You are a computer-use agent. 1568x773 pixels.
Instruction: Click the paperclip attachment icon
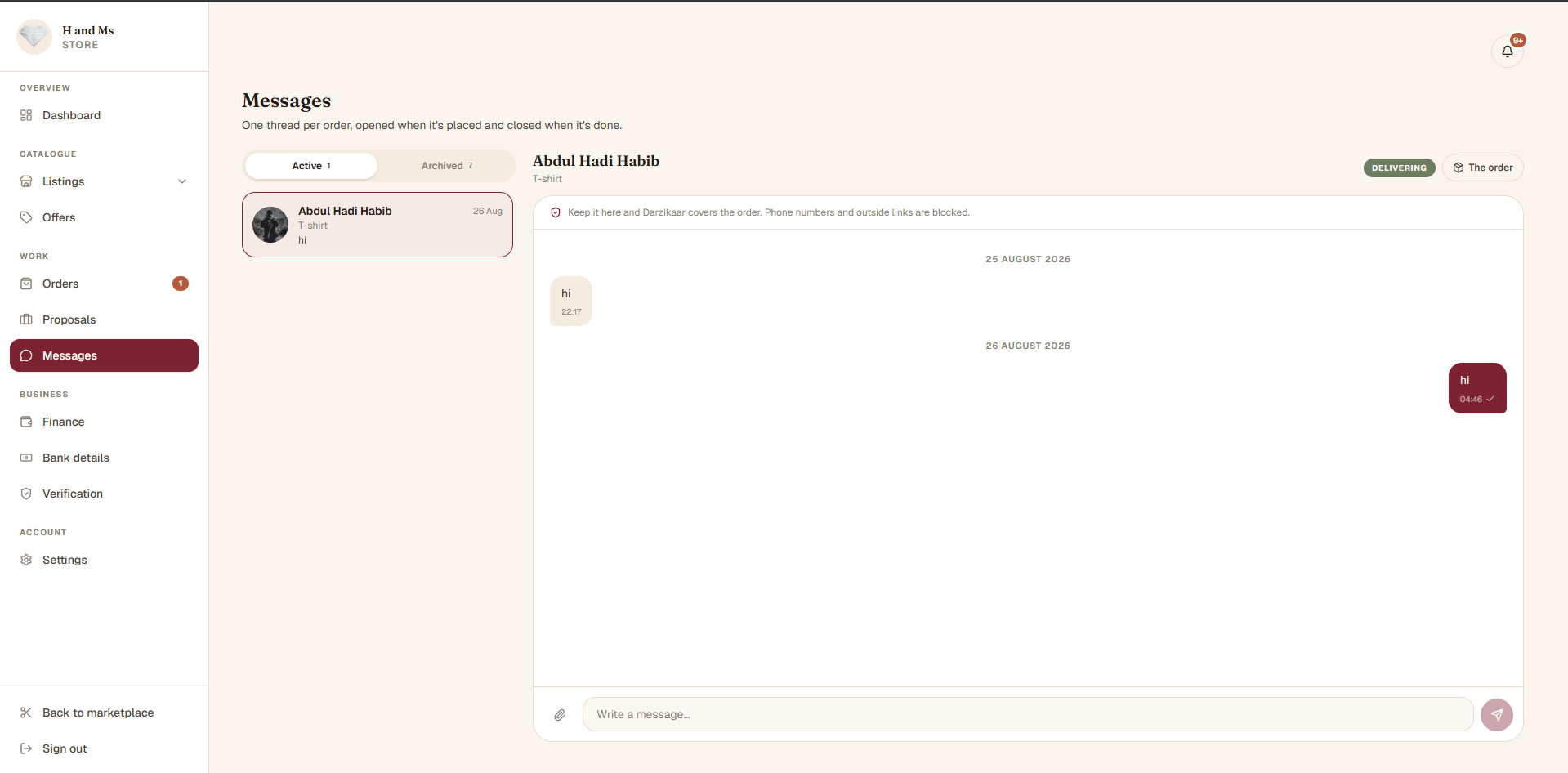[560, 715]
